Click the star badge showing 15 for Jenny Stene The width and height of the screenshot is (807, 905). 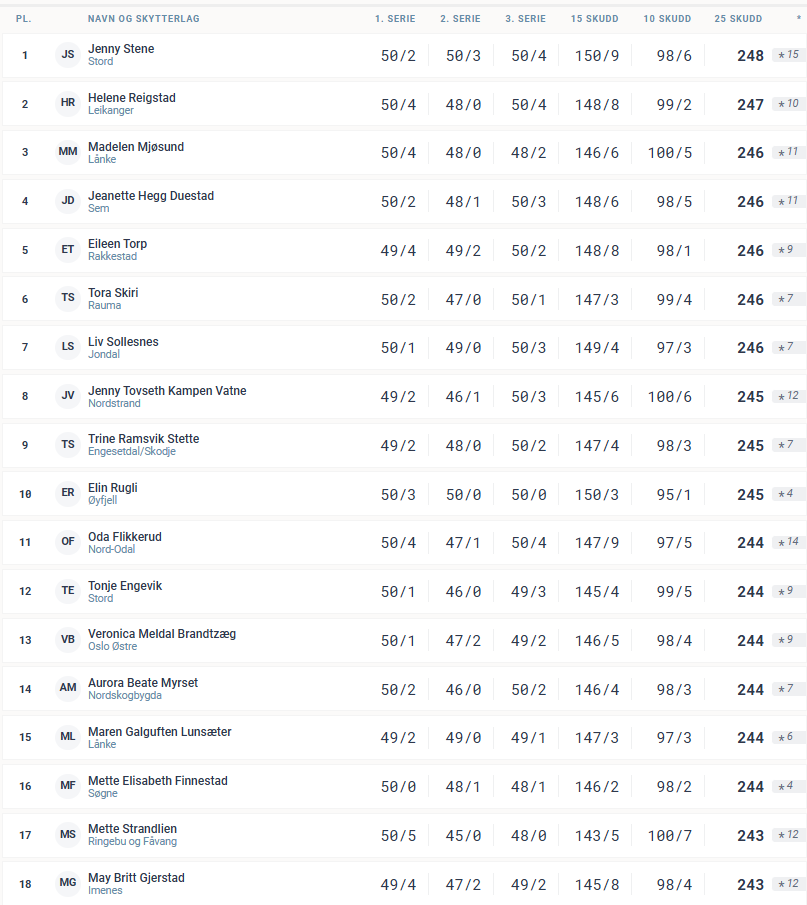tap(788, 55)
